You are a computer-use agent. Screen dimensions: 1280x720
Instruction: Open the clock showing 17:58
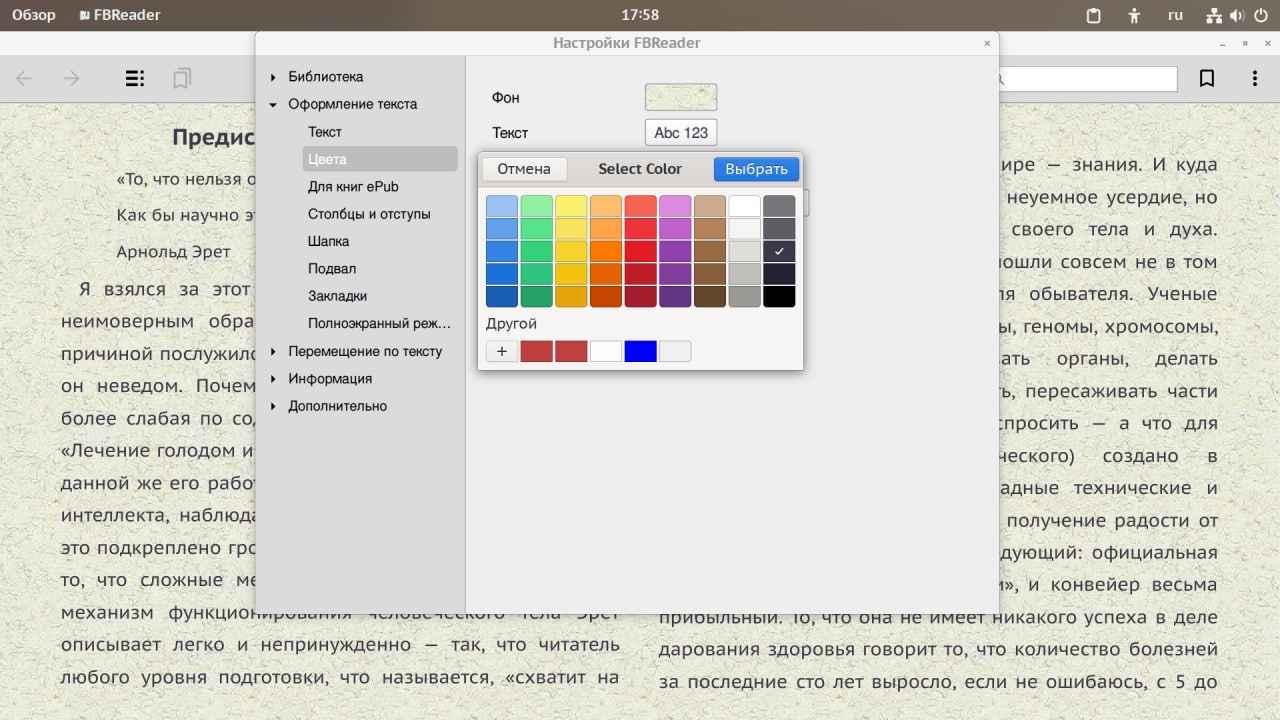640,15
